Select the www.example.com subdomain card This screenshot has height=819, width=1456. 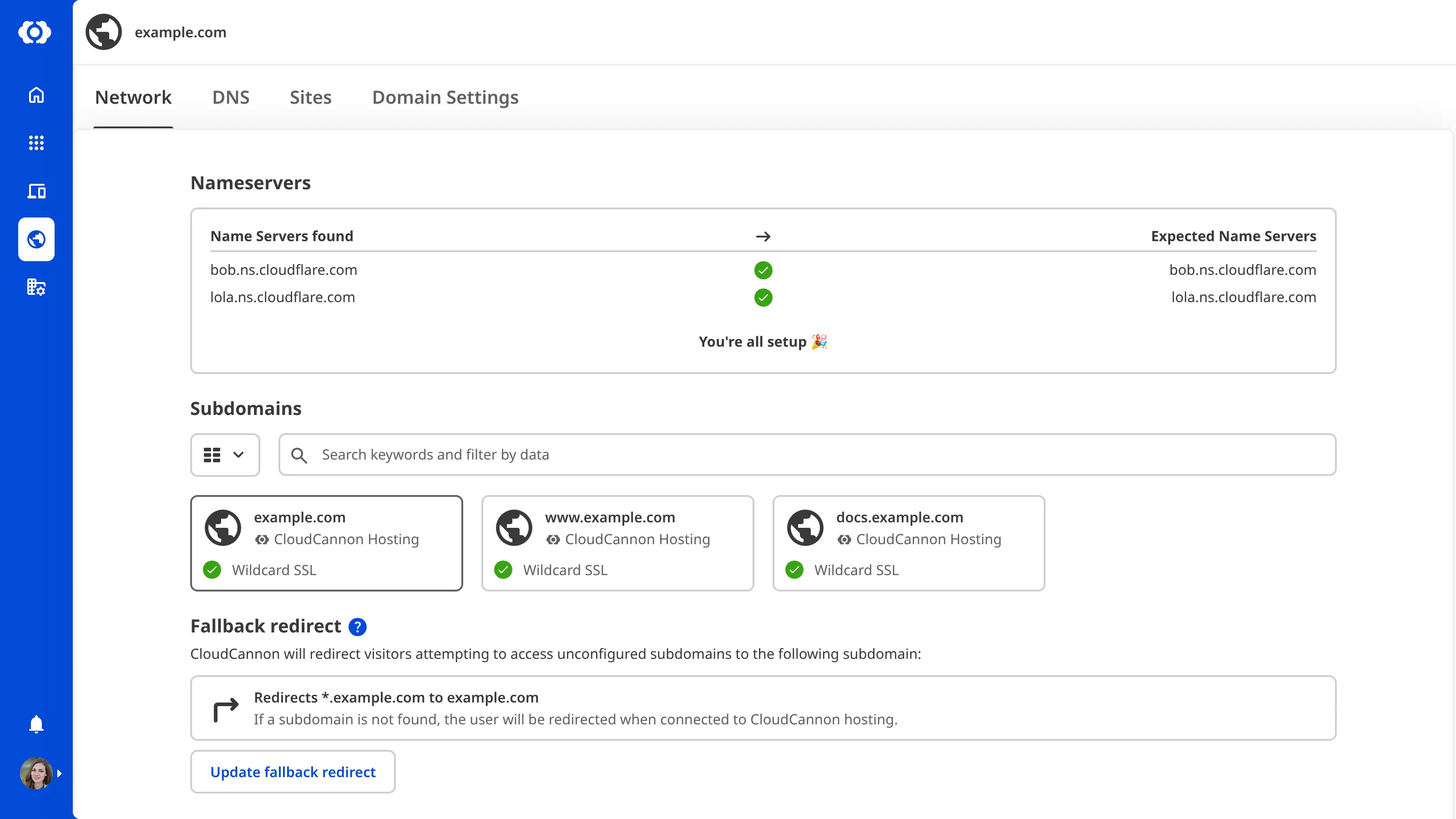617,543
